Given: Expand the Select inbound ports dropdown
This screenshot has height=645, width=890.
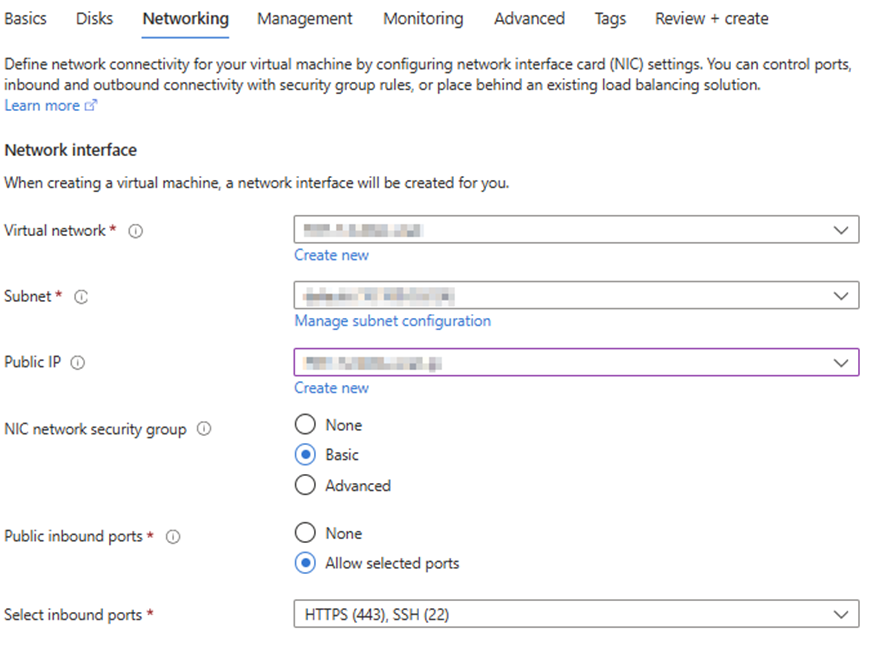Looking at the screenshot, I should point(576,614).
